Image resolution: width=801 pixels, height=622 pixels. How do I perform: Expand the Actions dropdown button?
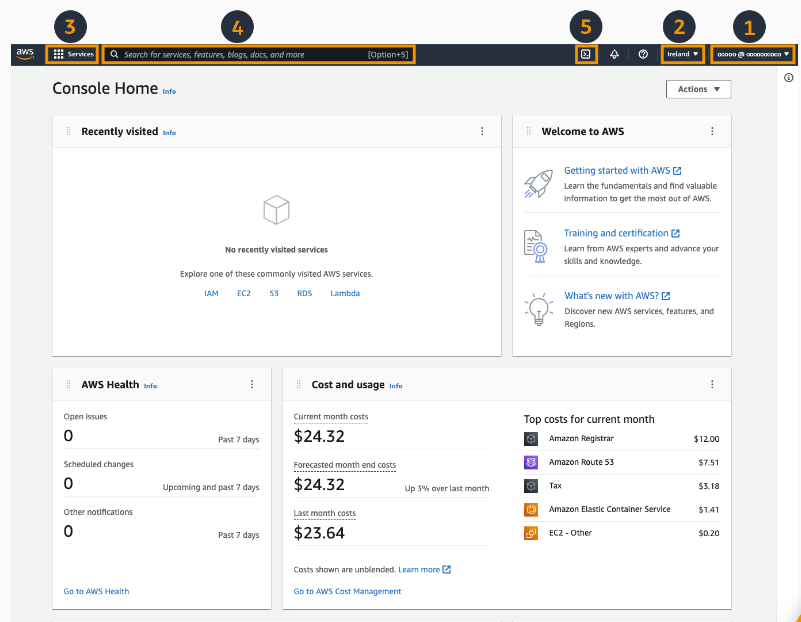point(698,89)
